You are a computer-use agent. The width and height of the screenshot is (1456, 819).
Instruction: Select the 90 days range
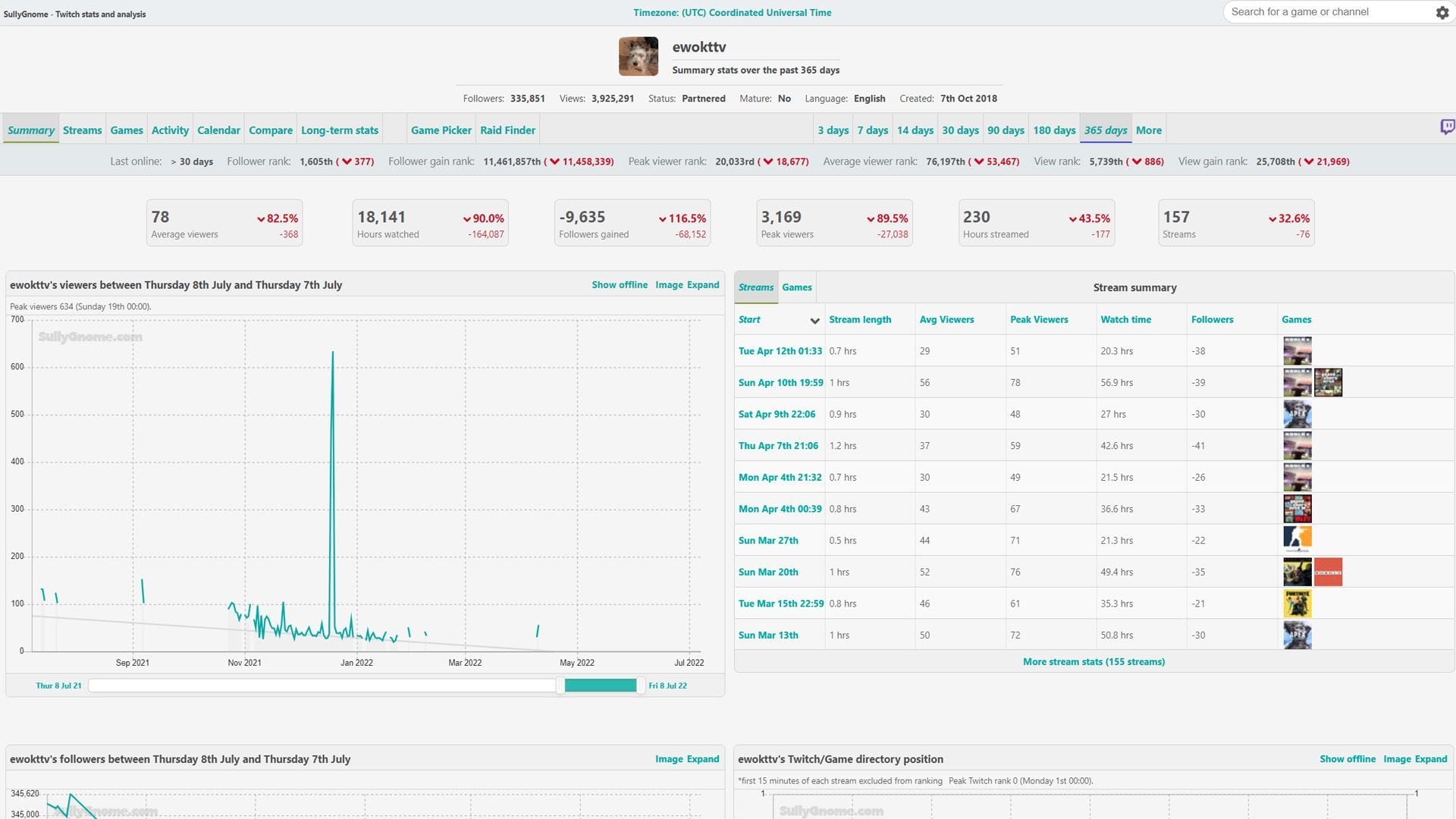1005,130
